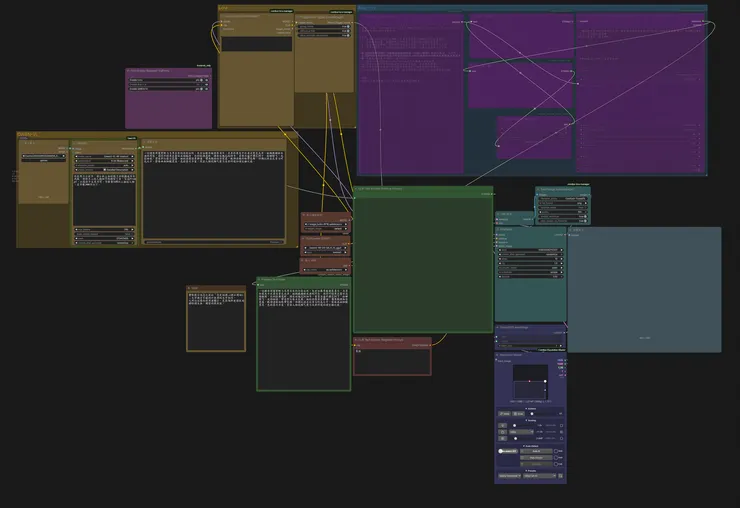The height and width of the screenshot is (508, 740).
Task: Click the image file selector in Load Image node
Action: coord(44,156)
